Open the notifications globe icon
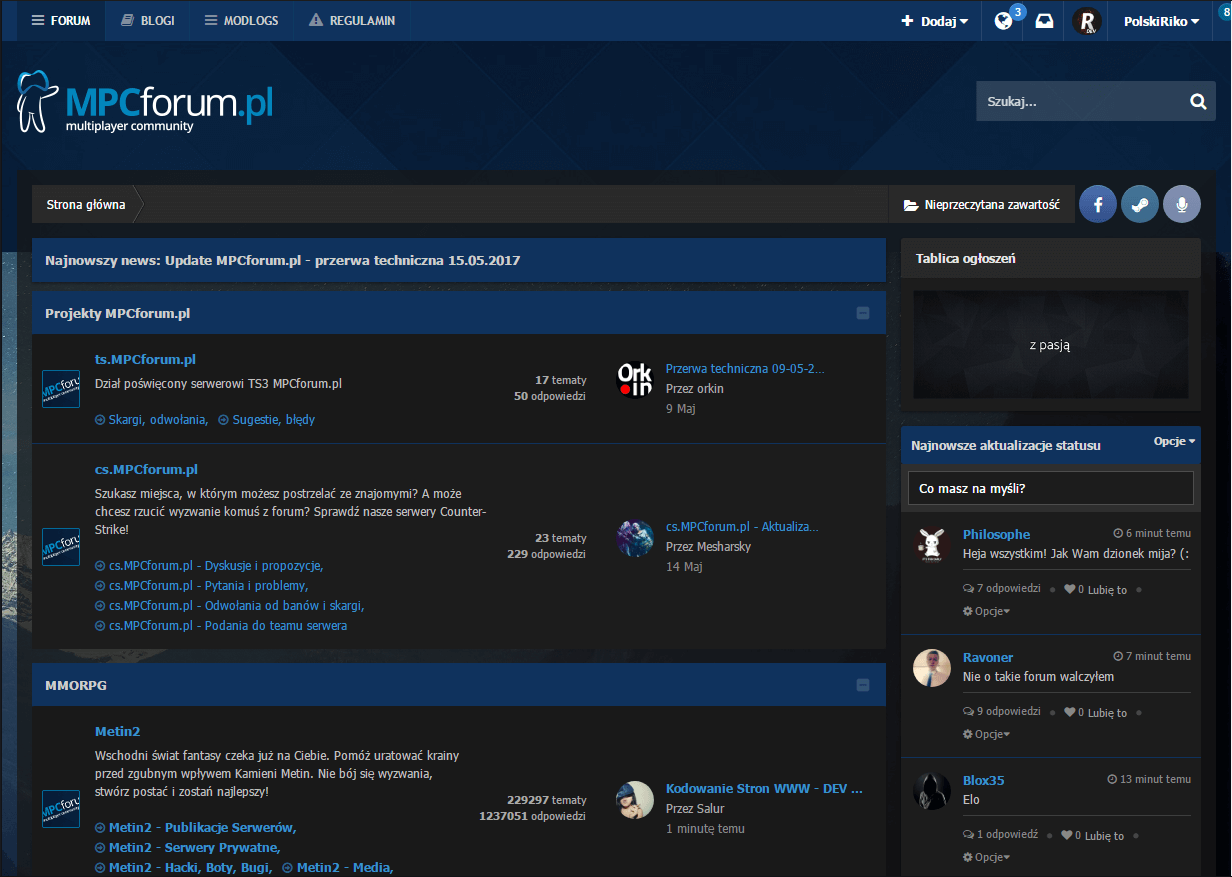1232x877 pixels. point(1004,21)
